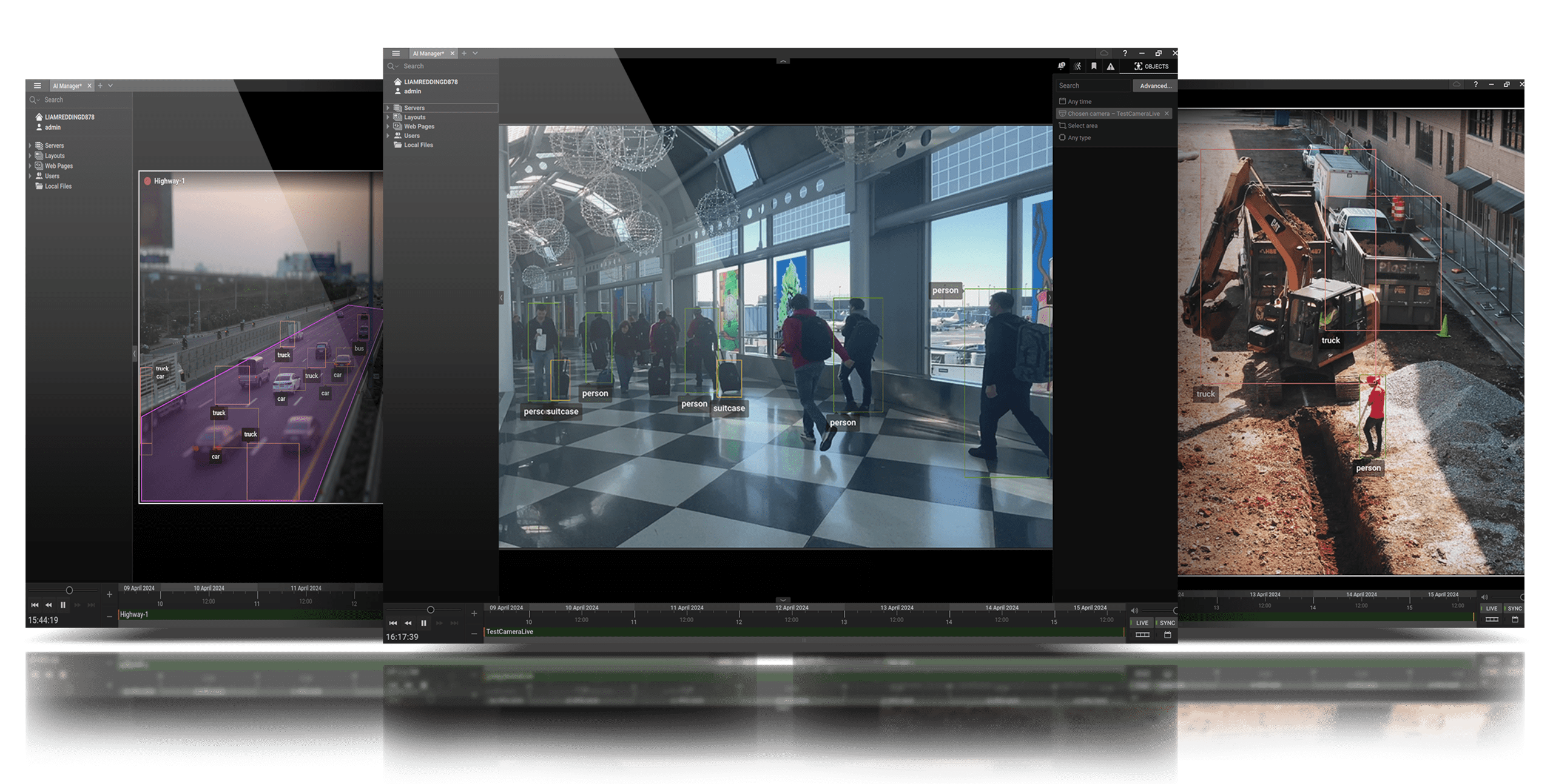
Task: Remove the Chosen camera TestCameraLive filter
Action: [1166, 113]
